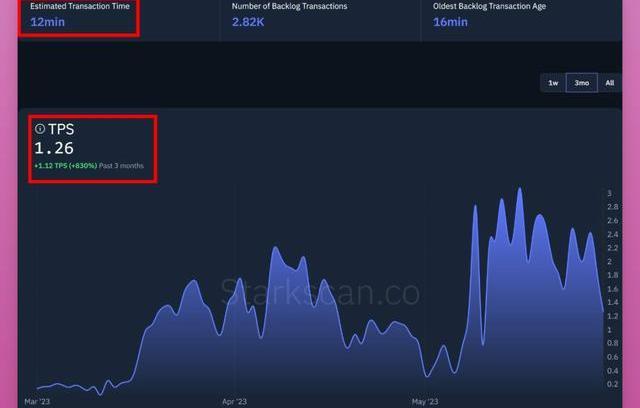The height and width of the screenshot is (408, 640).
Task: Click the May '23 axis label
Action: [425, 401]
